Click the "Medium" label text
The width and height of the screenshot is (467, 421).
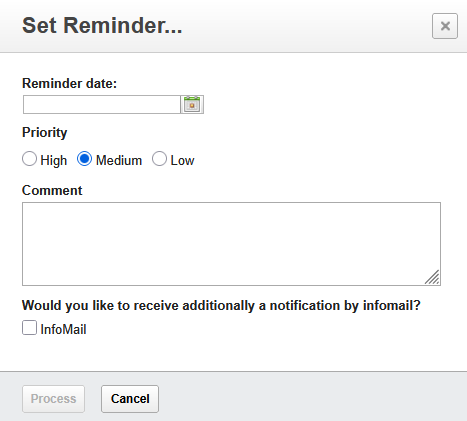click(x=119, y=161)
